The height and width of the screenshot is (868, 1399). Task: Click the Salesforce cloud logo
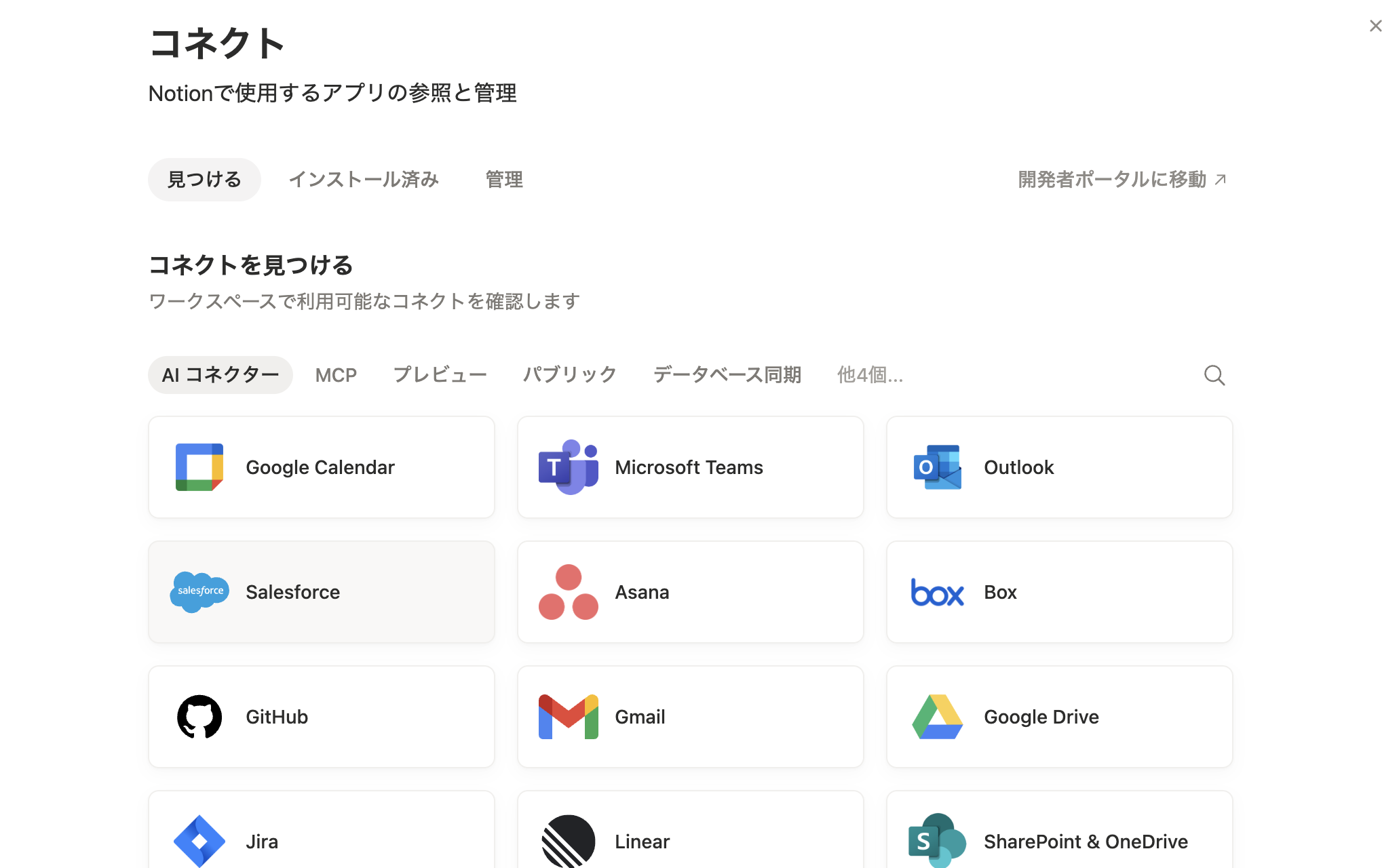(199, 592)
